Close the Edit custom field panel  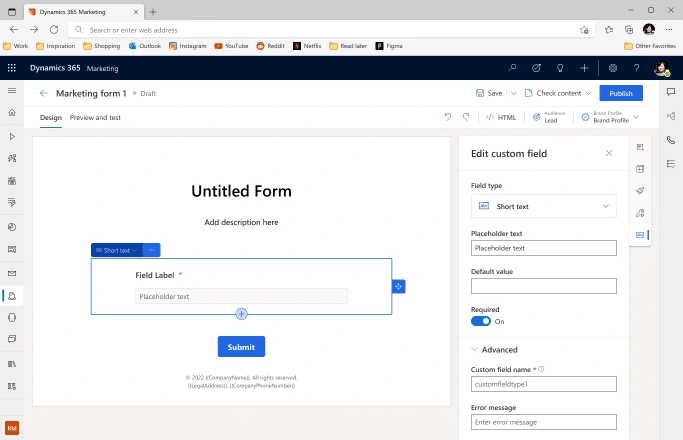(609, 153)
